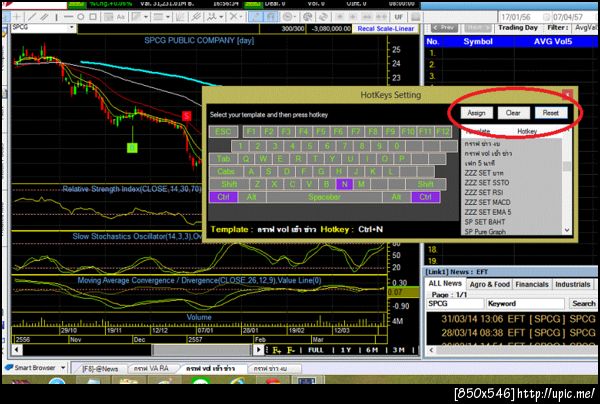600x404 pixels.
Task: Select the rectangle drawing tool
Action: (93, 17)
